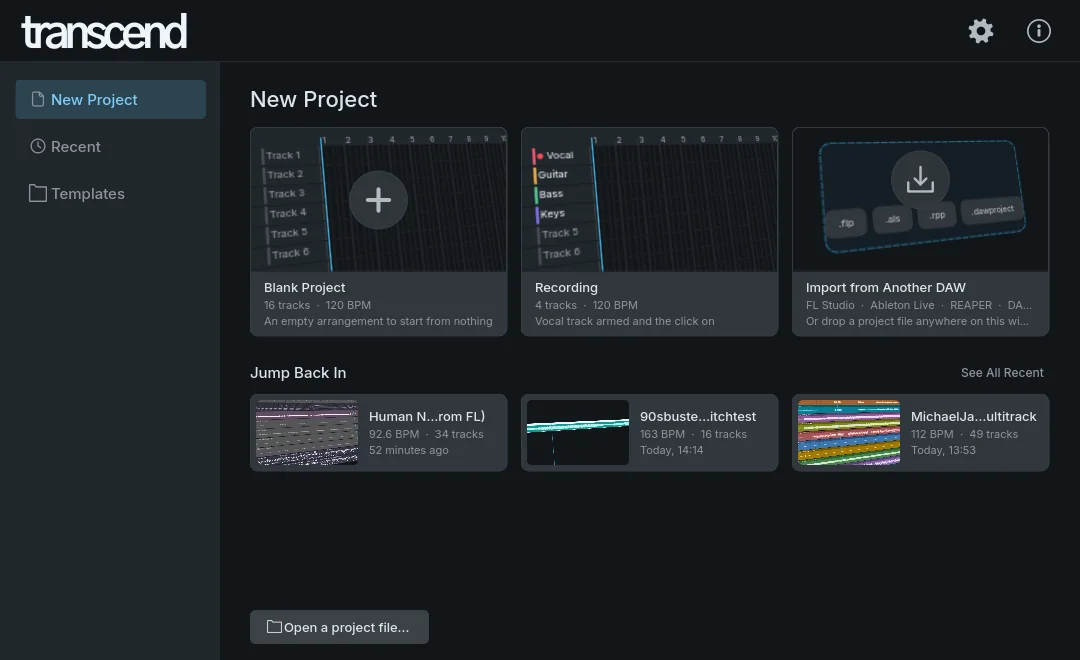Click the plus circle on Blank Project
Viewport: 1080px width, 660px height.
pos(378,200)
